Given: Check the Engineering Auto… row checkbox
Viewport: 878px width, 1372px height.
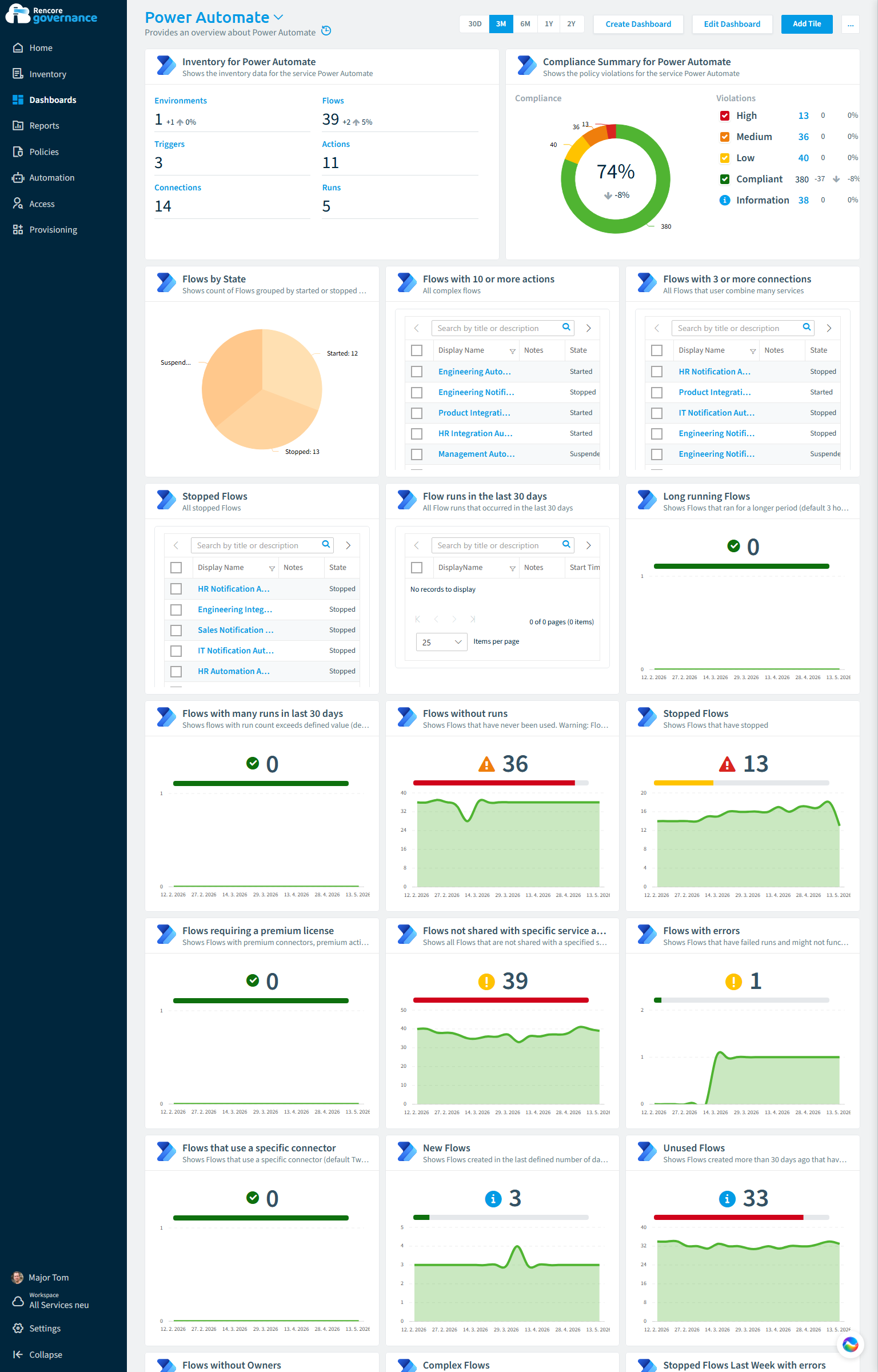Looking at the screenshot, I should point(417,372).
